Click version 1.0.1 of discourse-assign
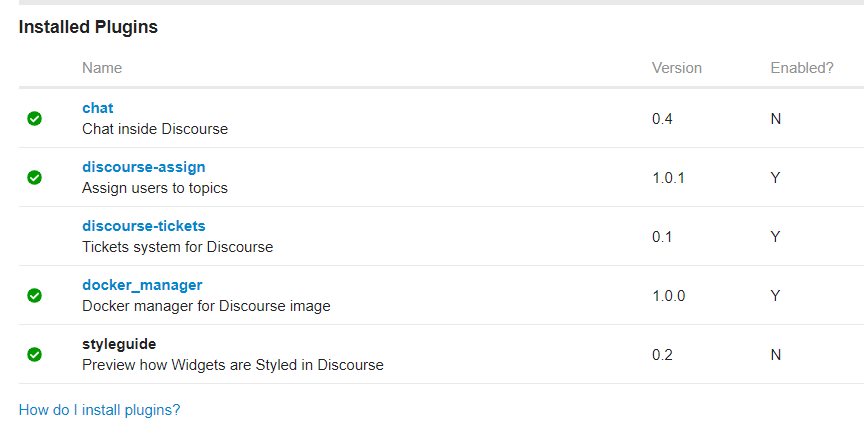This screenshot has width=864, height=435. tap(668, 178)
